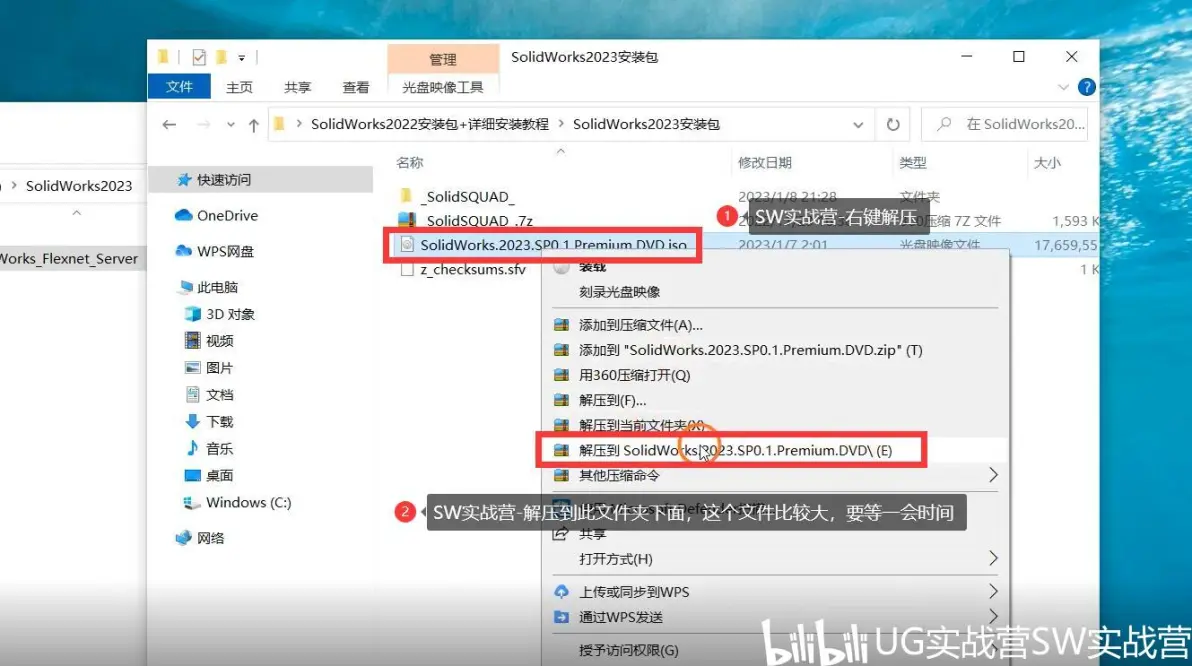This screenshot has height=666, width=1192.
Task: Refresh the current folder view
Action: [893, 124]
